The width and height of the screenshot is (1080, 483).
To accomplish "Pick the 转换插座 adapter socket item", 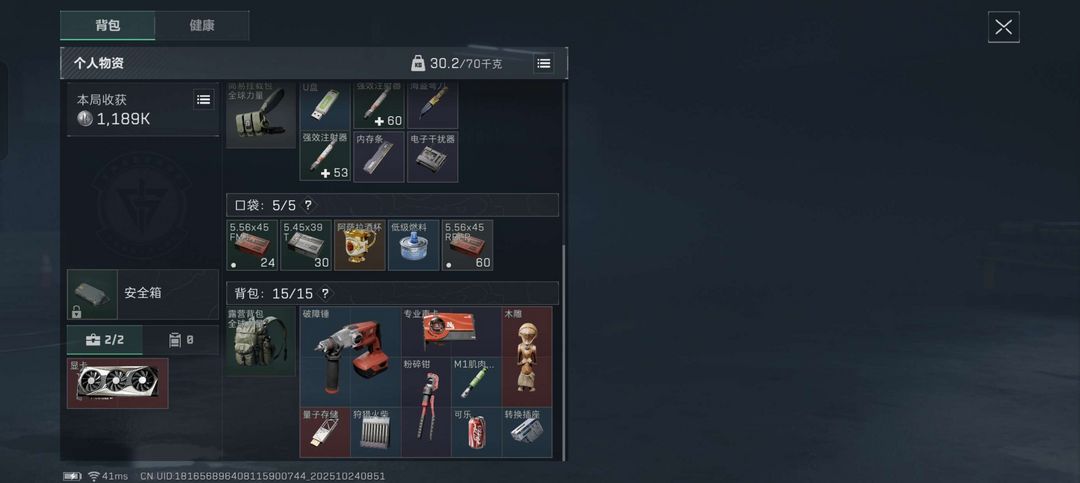I will pyautogui.click(x=527, y=432).
